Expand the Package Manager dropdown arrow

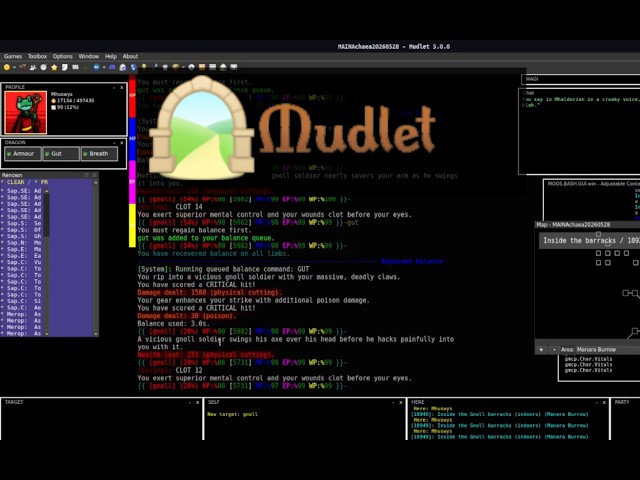click(183, 67)
